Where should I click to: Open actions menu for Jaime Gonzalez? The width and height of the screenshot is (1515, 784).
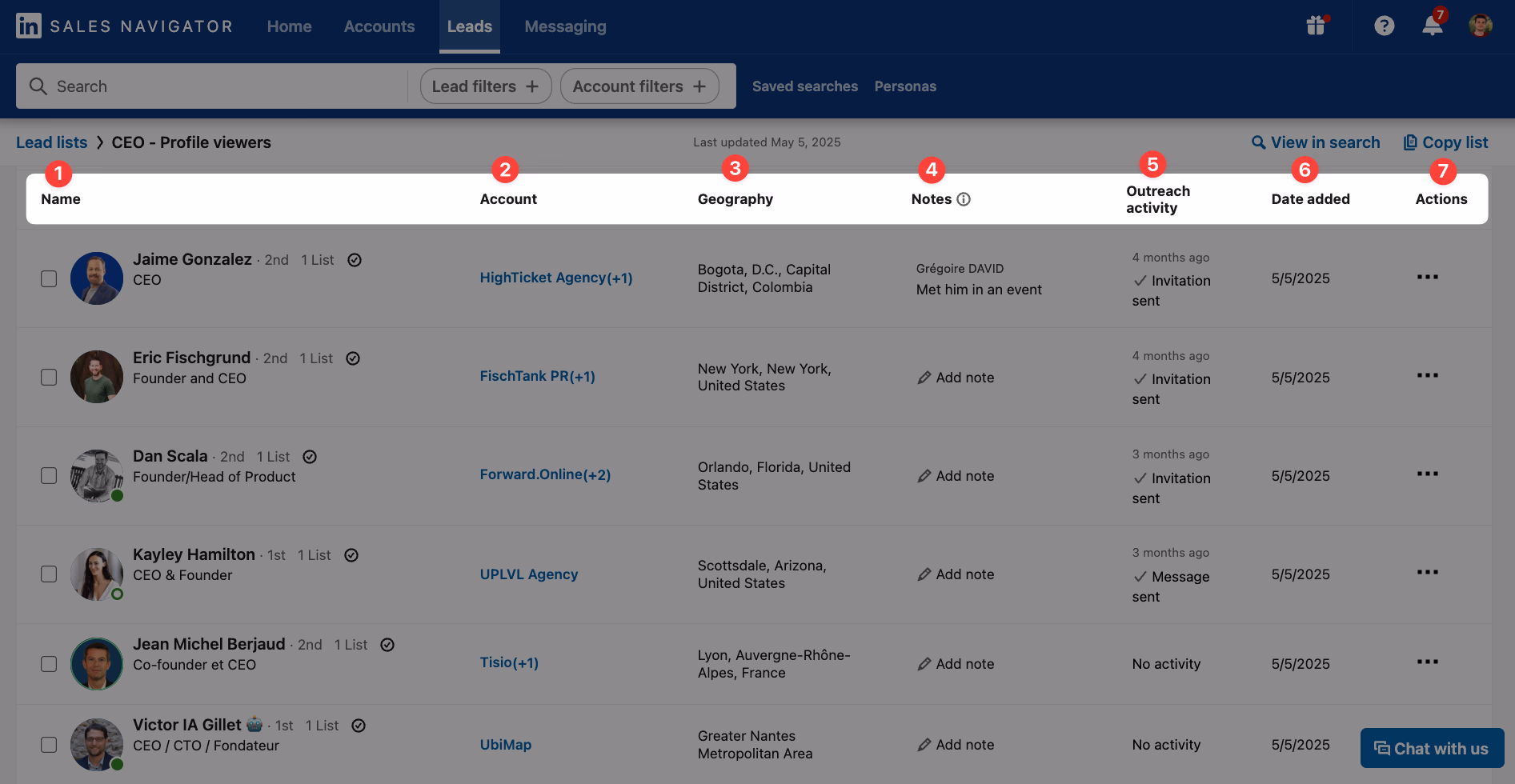coord(1428,277)
